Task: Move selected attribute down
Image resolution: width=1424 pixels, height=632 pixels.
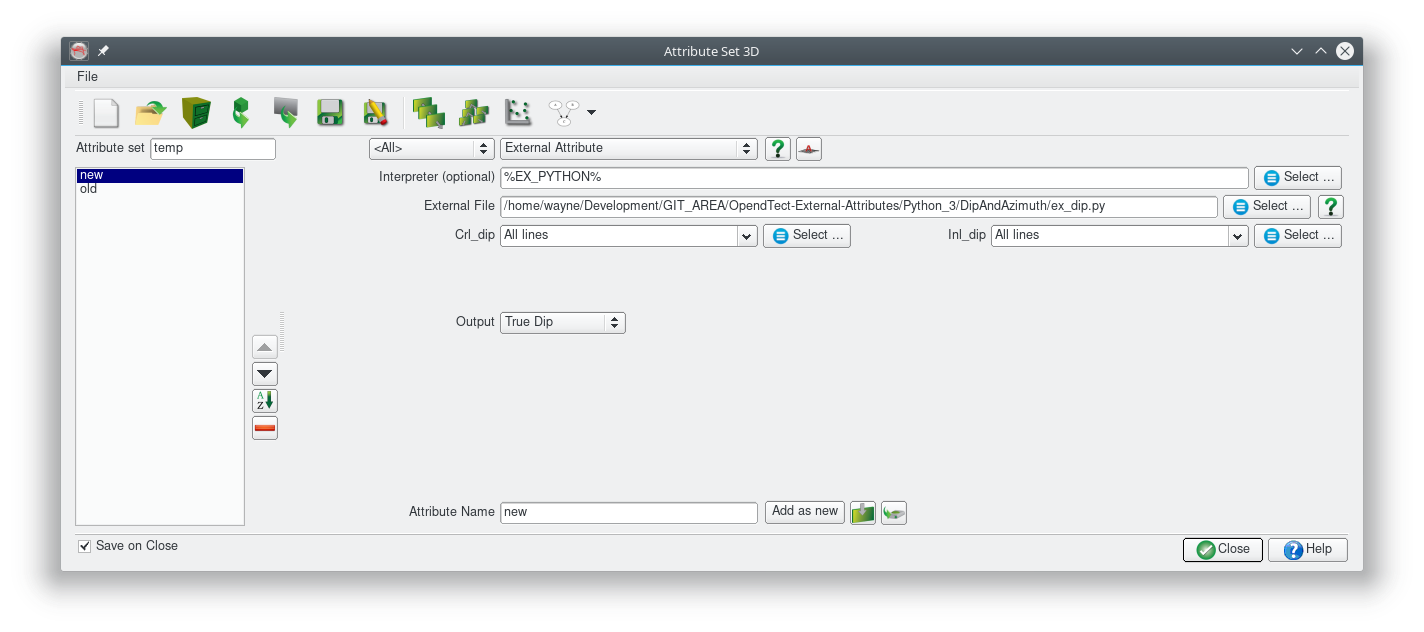Action: click(265, 374)
